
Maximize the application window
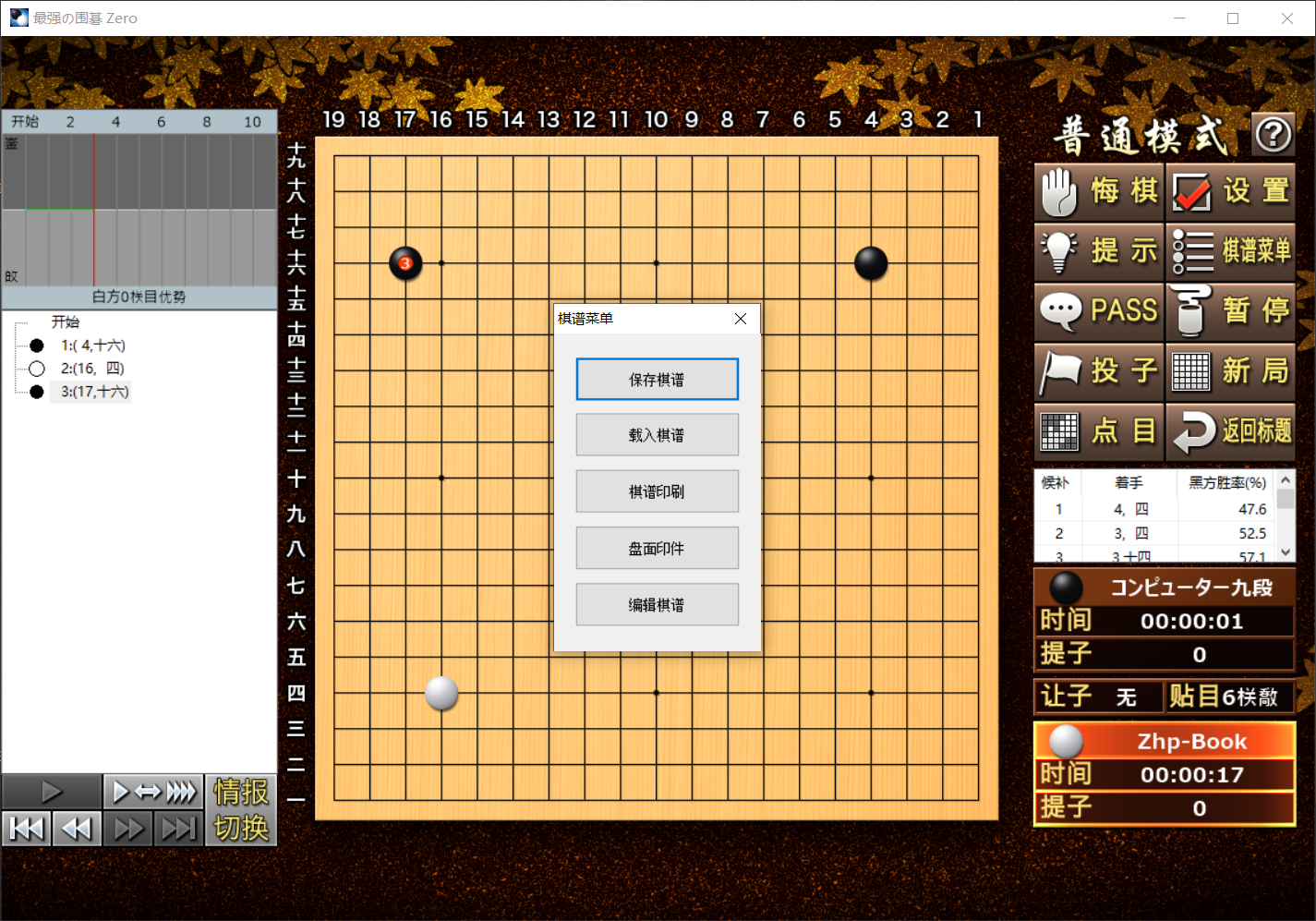(x=1233, y=18)
